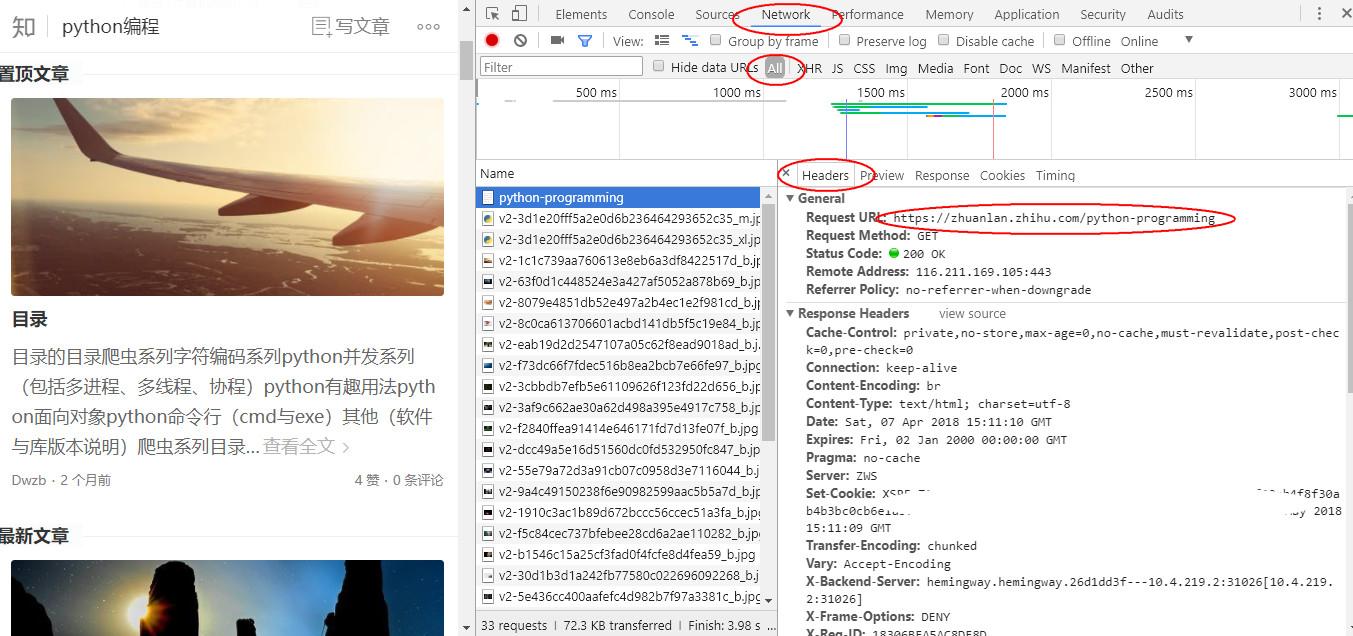Filter requests by Media type
This screenshot has height=636, width=1353.
935,68
